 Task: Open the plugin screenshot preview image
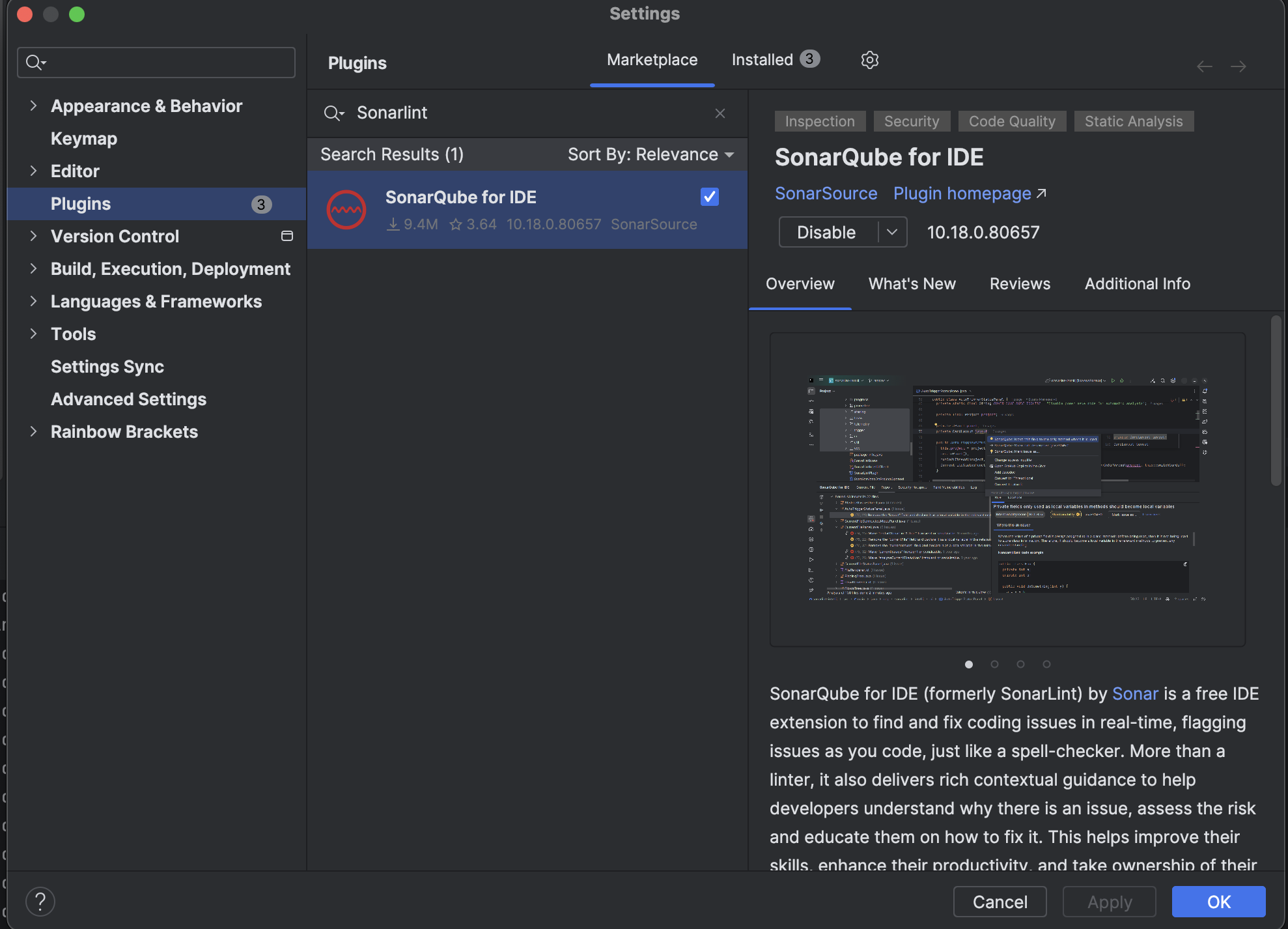pos(1007,489)
